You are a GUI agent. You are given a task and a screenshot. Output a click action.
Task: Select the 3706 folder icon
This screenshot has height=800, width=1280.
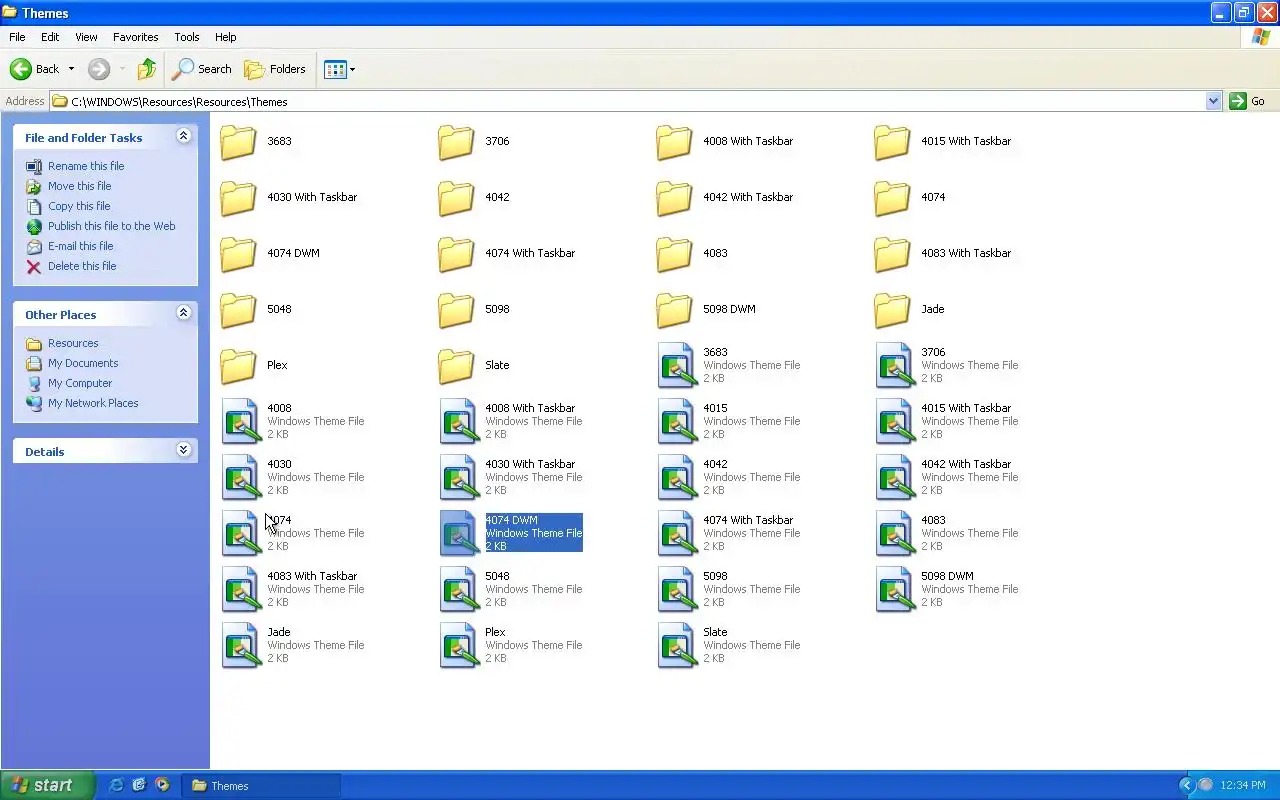tap(456, 141)
